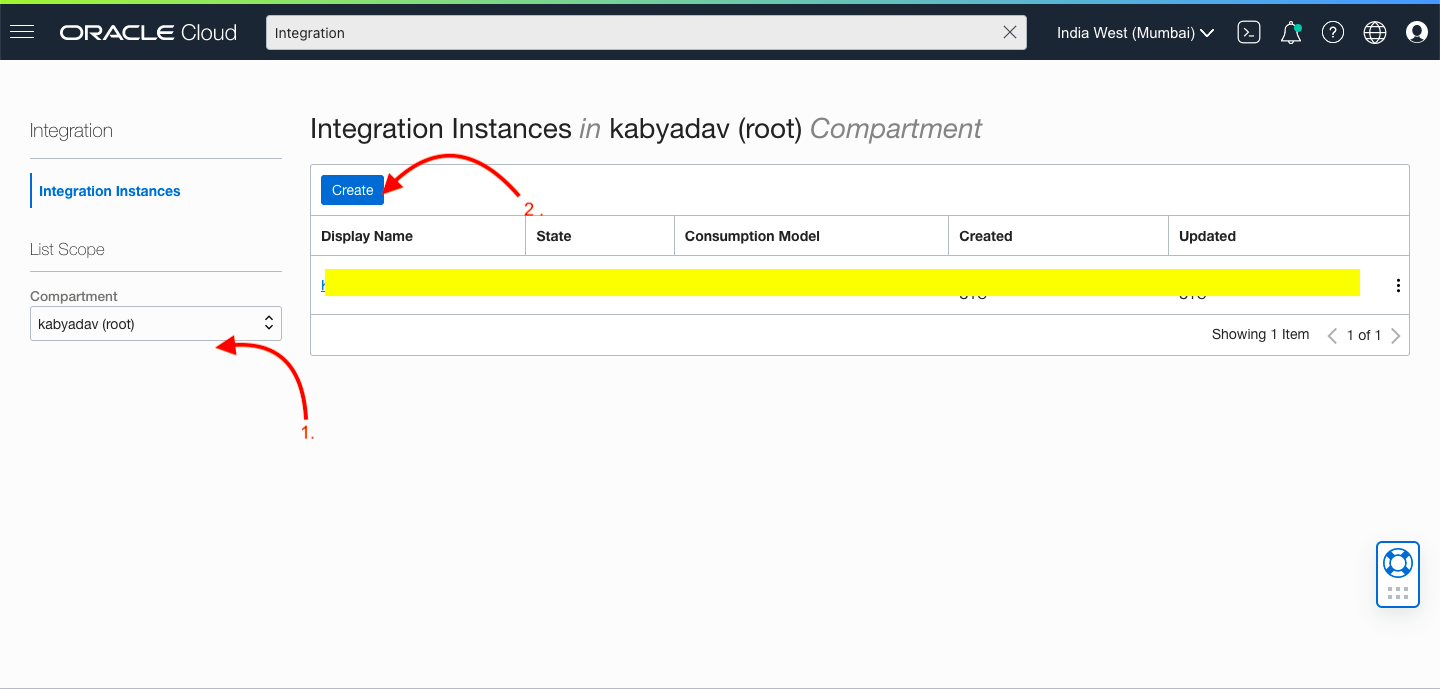Open the notifications bell
The height and width of the screenshot is (689, 1440).
(x=1290, y=32)
